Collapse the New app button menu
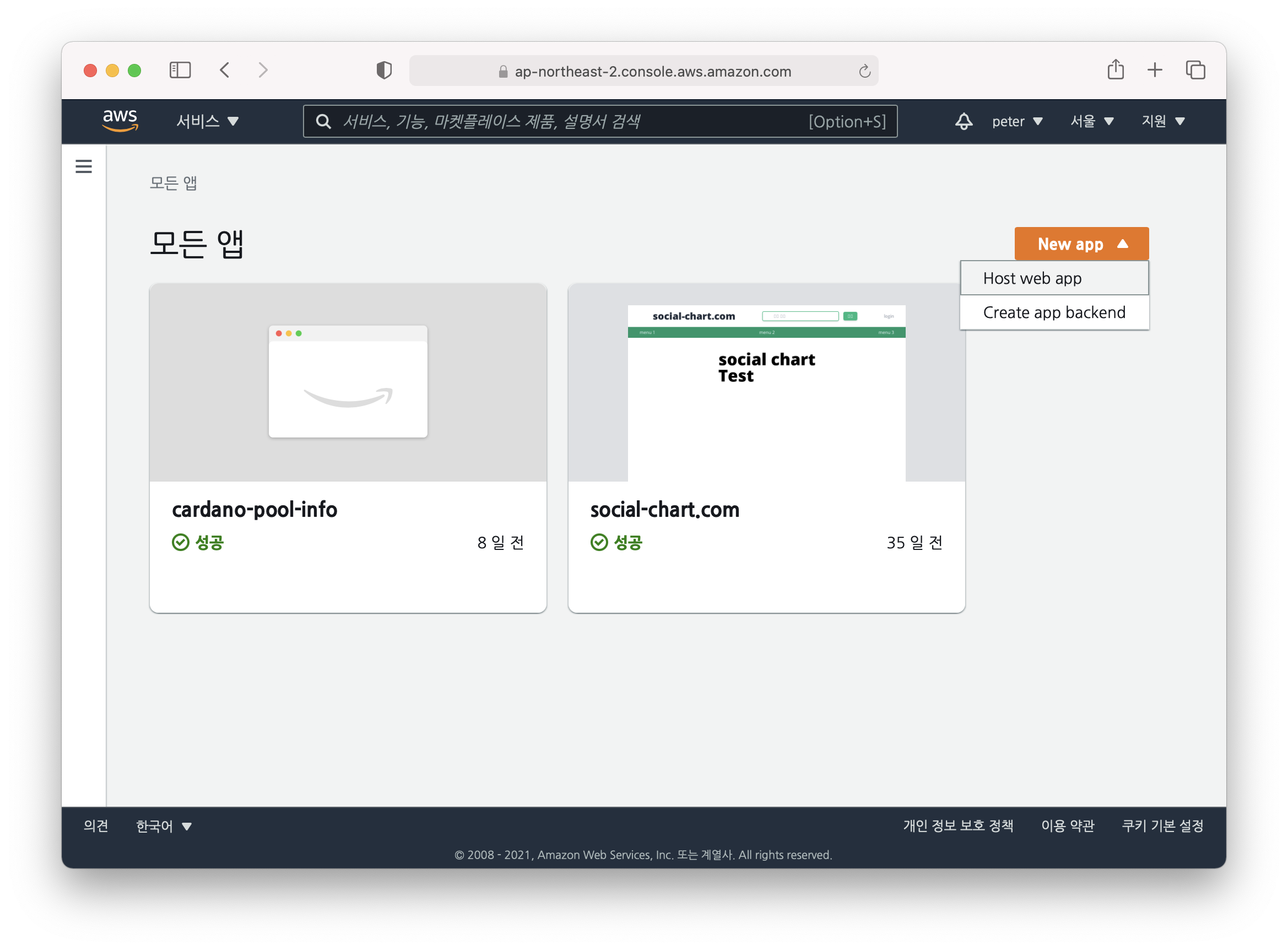Screen dimensions: 1288x950 (1081, 244)
